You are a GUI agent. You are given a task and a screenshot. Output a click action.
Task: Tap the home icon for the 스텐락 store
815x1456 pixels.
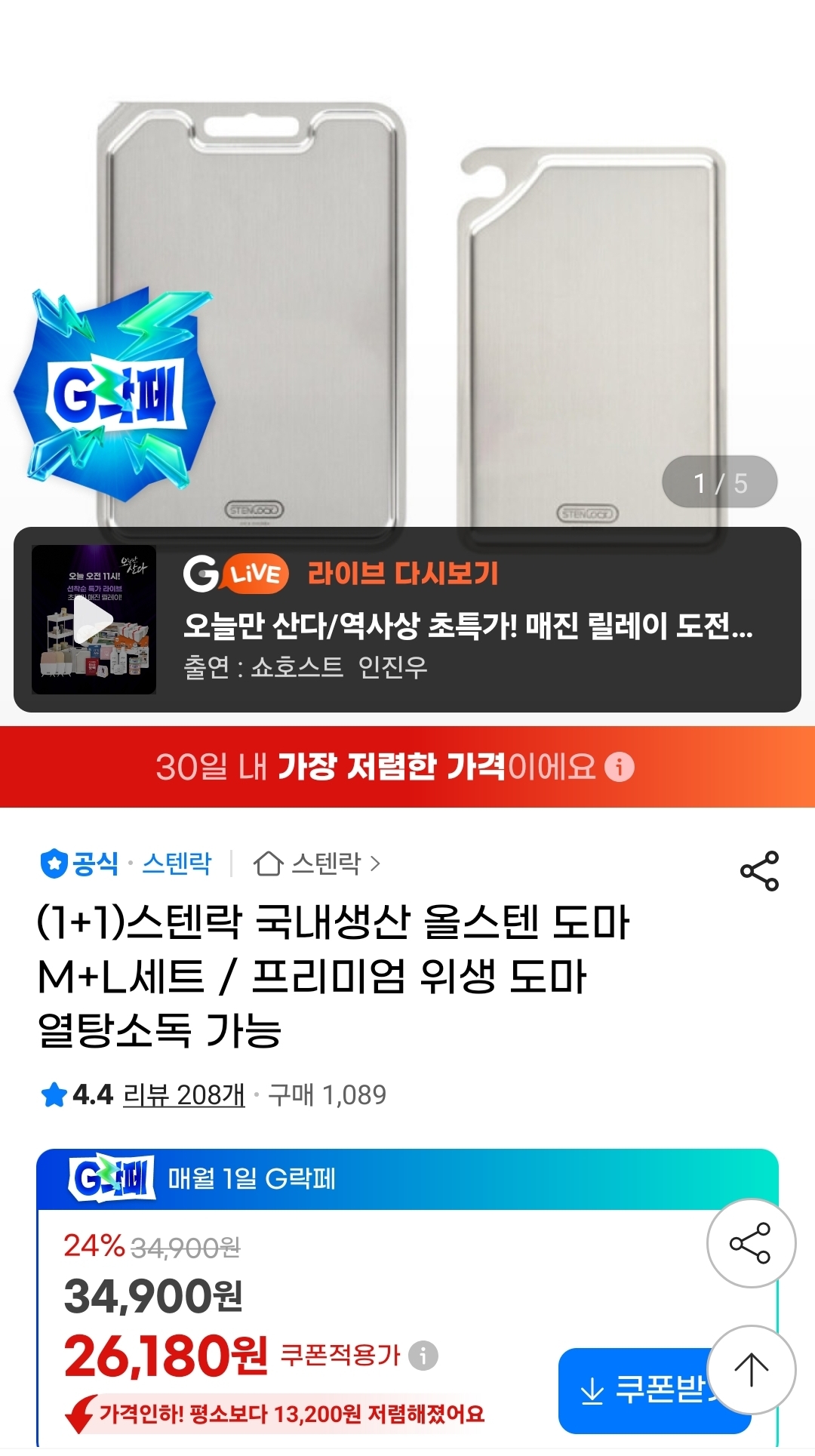pyautogui.click(x=268, y=863)
